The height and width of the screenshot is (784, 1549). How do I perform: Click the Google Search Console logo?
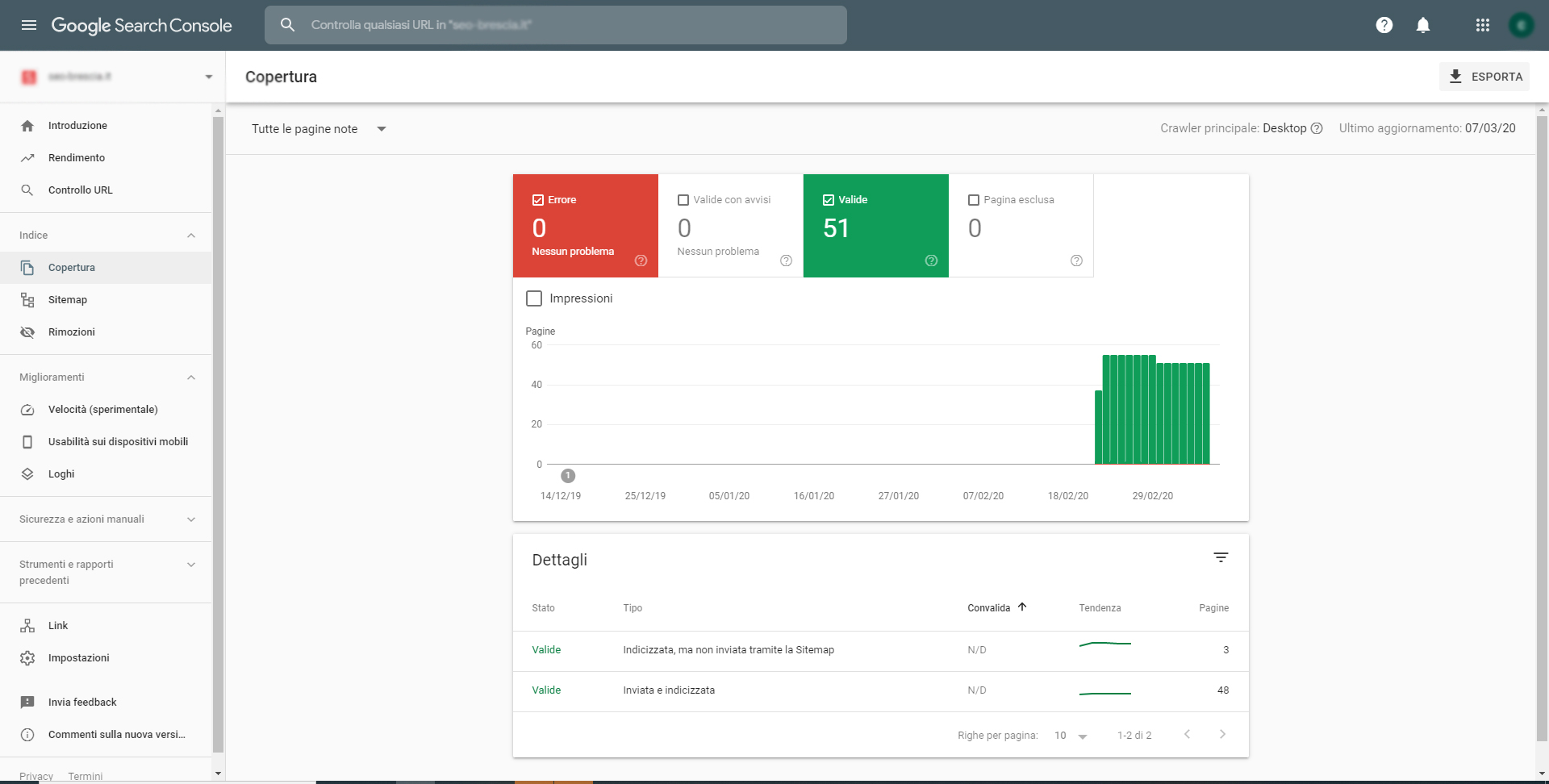click(142, 25)
